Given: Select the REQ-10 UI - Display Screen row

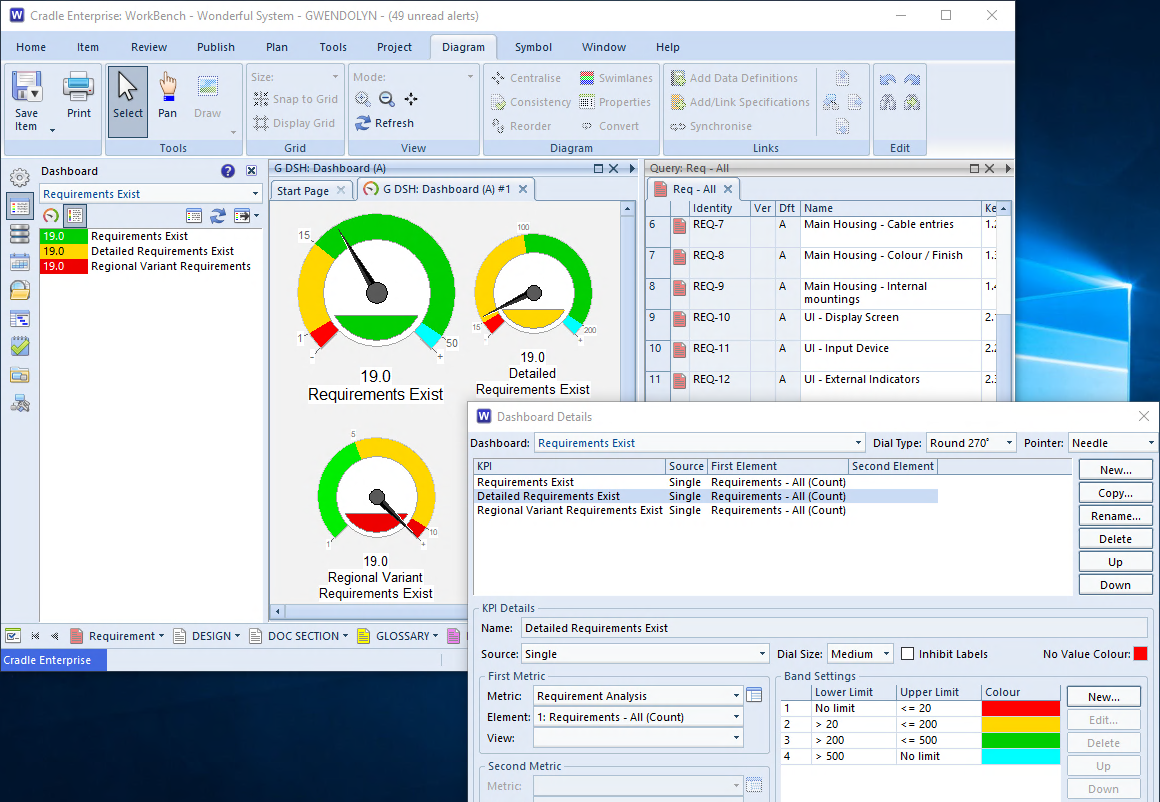Looking at the screenshot, I should click(821, 324).
